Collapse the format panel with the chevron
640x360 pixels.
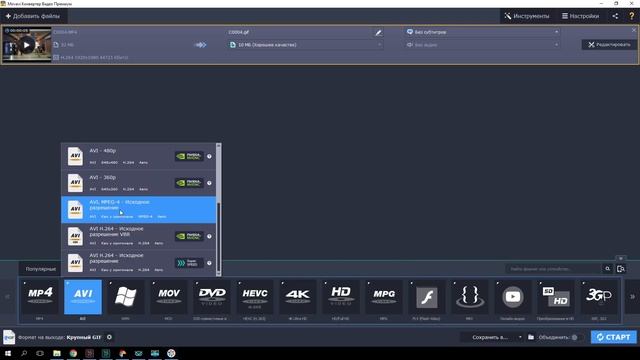620,258
